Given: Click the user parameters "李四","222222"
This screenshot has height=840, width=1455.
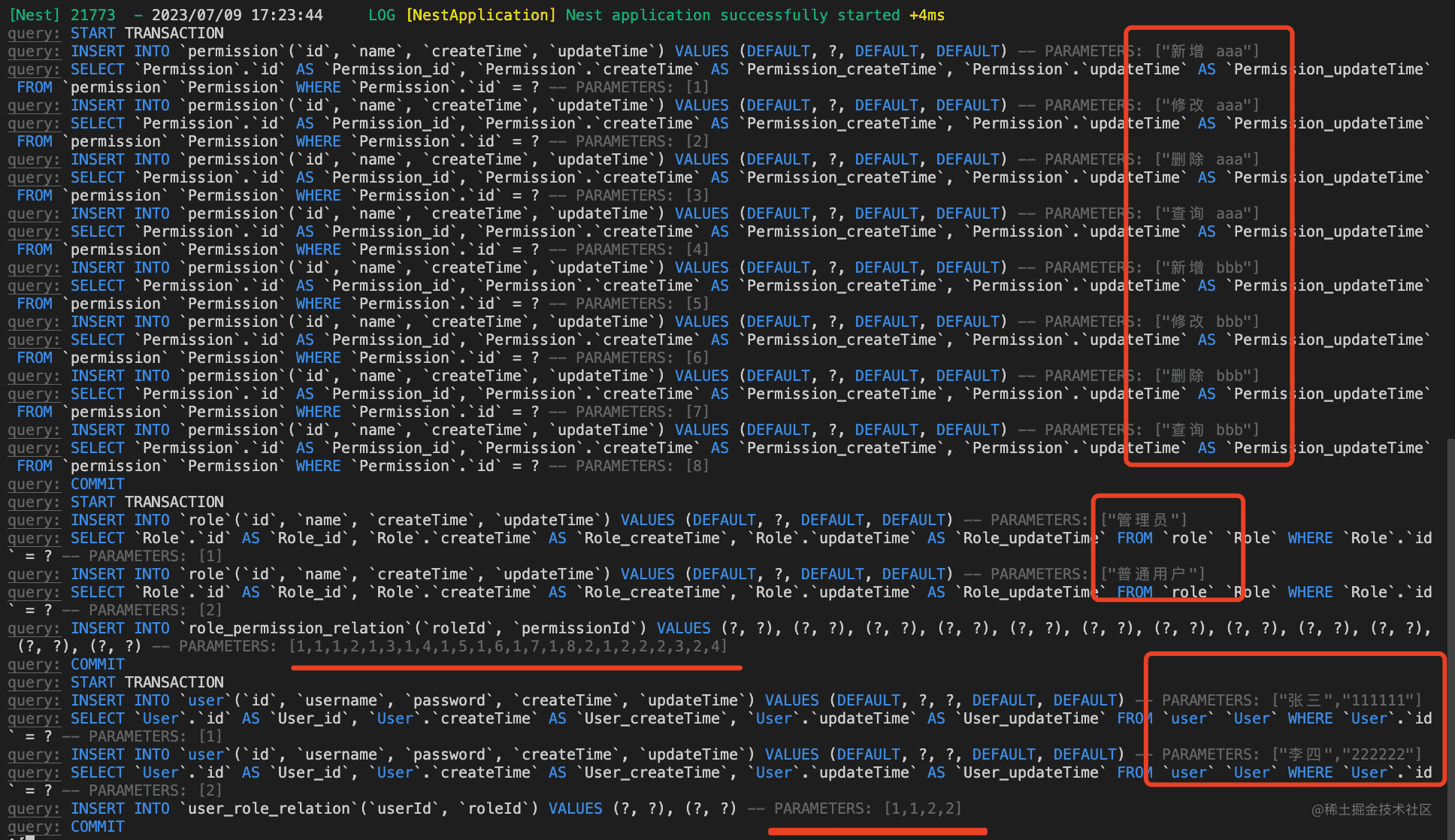Looking at the screenshot, I should [x=1347, y=754].
